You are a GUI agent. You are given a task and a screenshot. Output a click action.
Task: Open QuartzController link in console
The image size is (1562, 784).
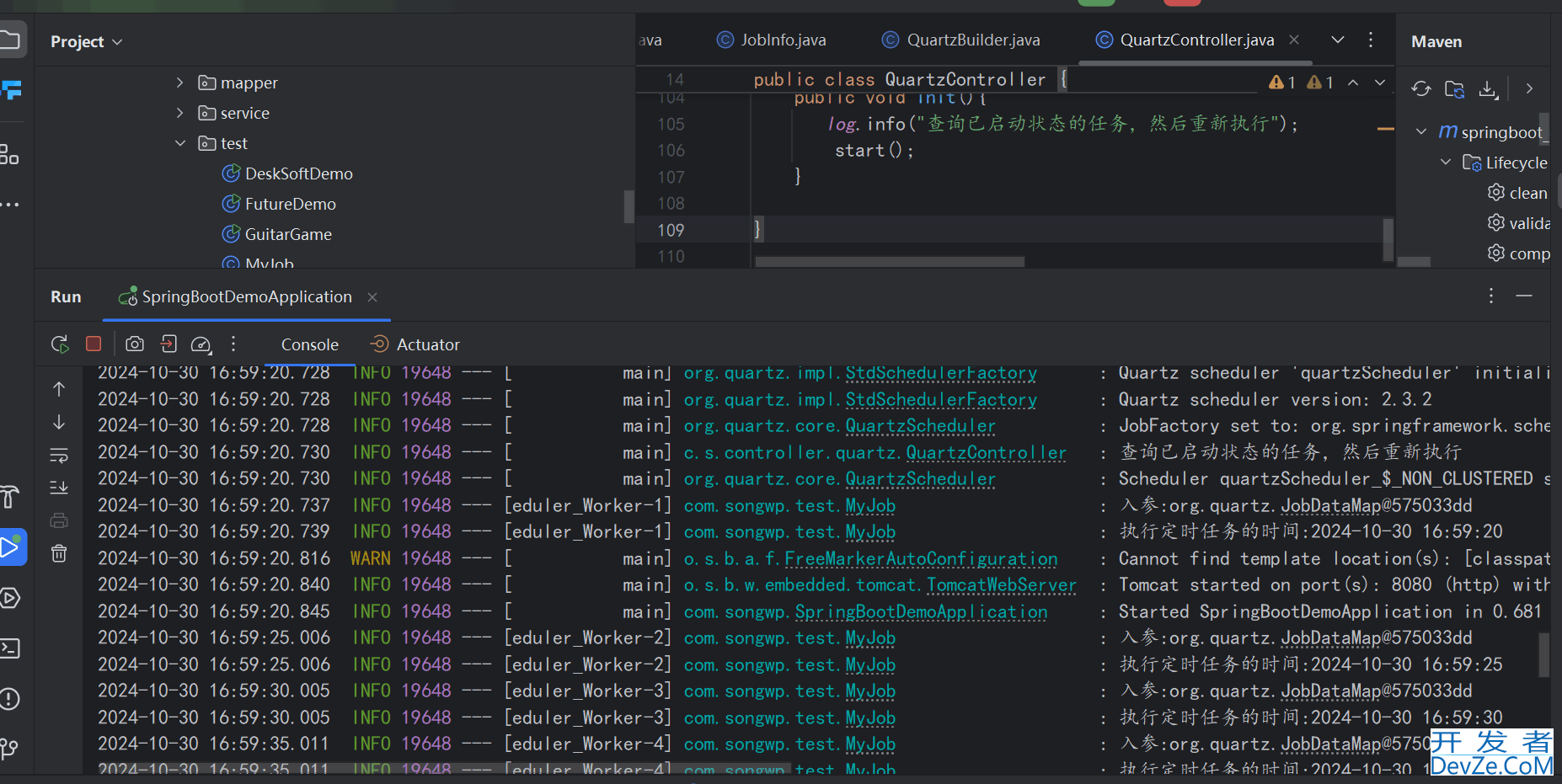pyautogui.click(x=987, y=453)
